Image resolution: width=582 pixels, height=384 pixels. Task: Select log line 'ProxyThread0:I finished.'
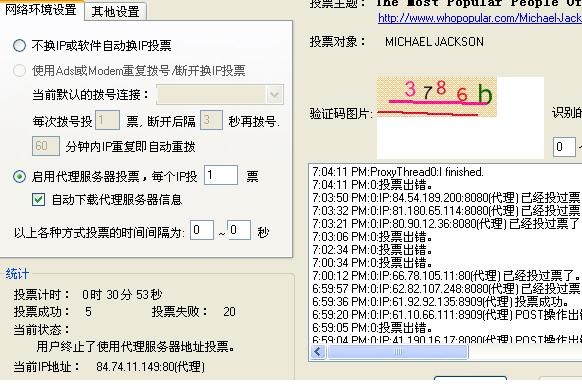pyautogui.click(x=398, y=172)
